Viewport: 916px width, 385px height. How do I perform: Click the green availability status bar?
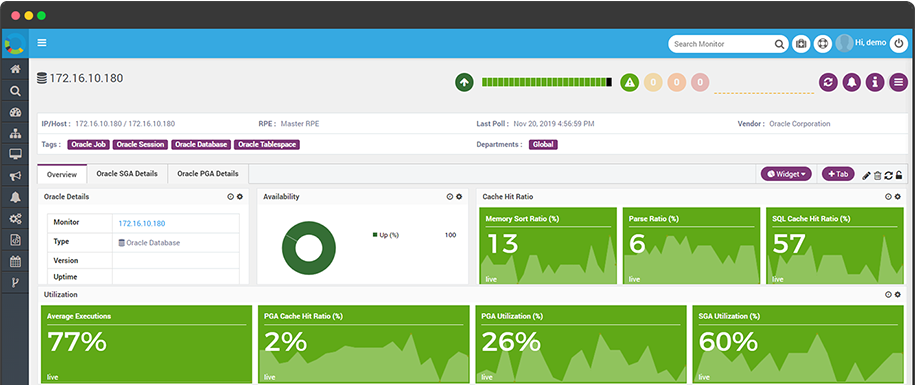point(547,82)
